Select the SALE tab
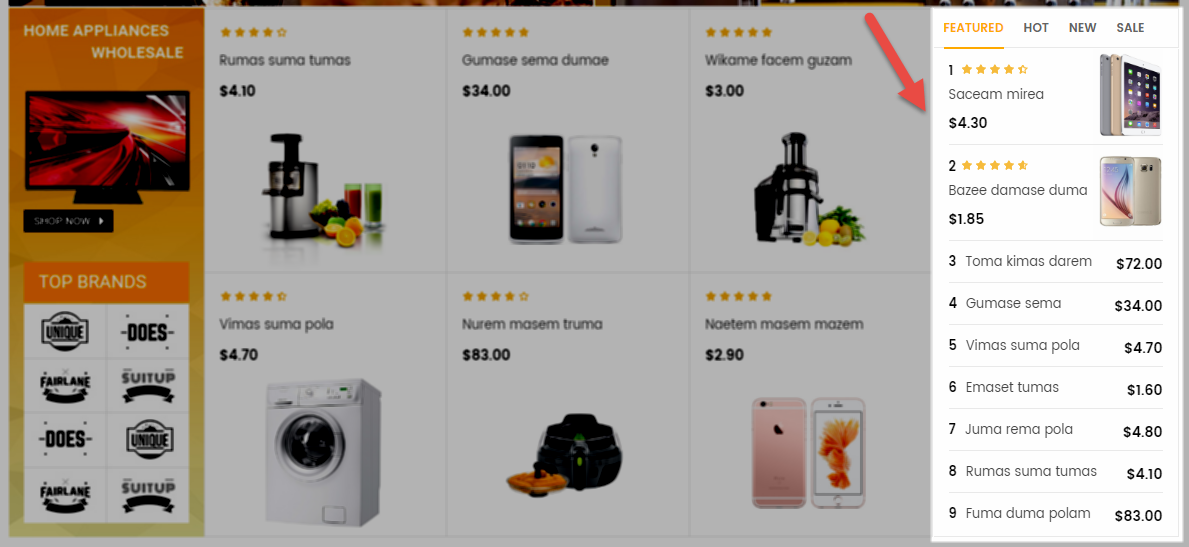 click(x=1130, y=28)
